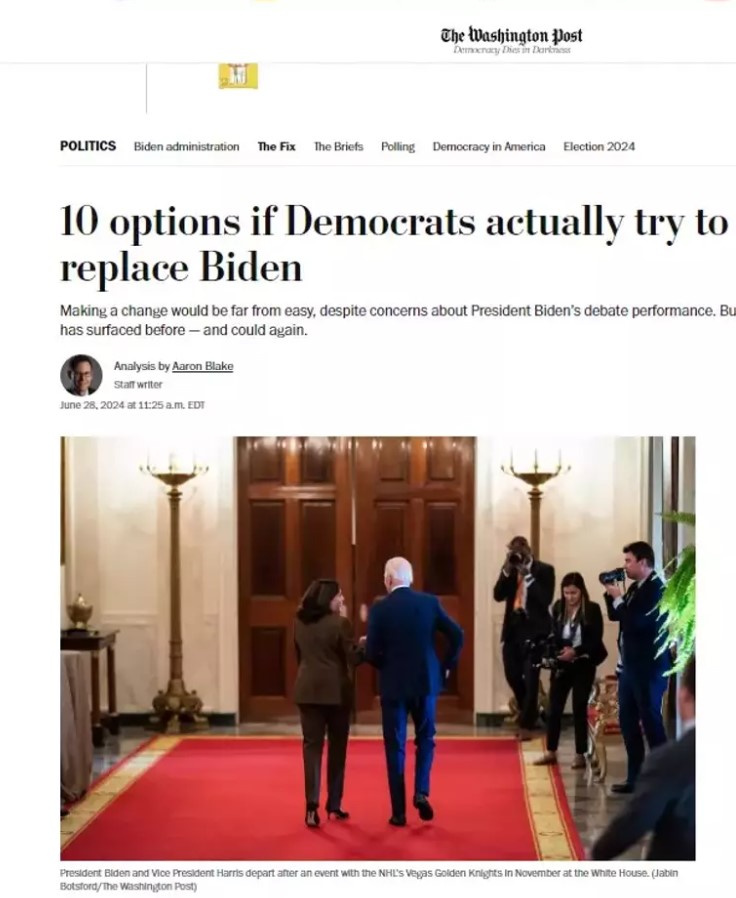The image size is (736, 898).
Task: Click the photo caption text
Action: pos(369,879)
